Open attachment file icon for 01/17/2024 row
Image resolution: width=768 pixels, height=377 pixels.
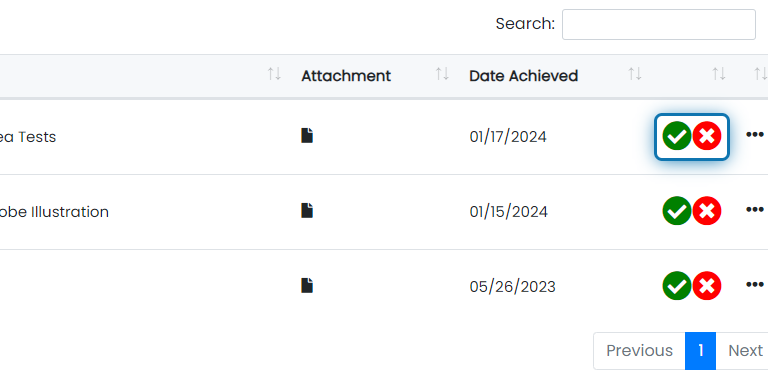(307, 136)
